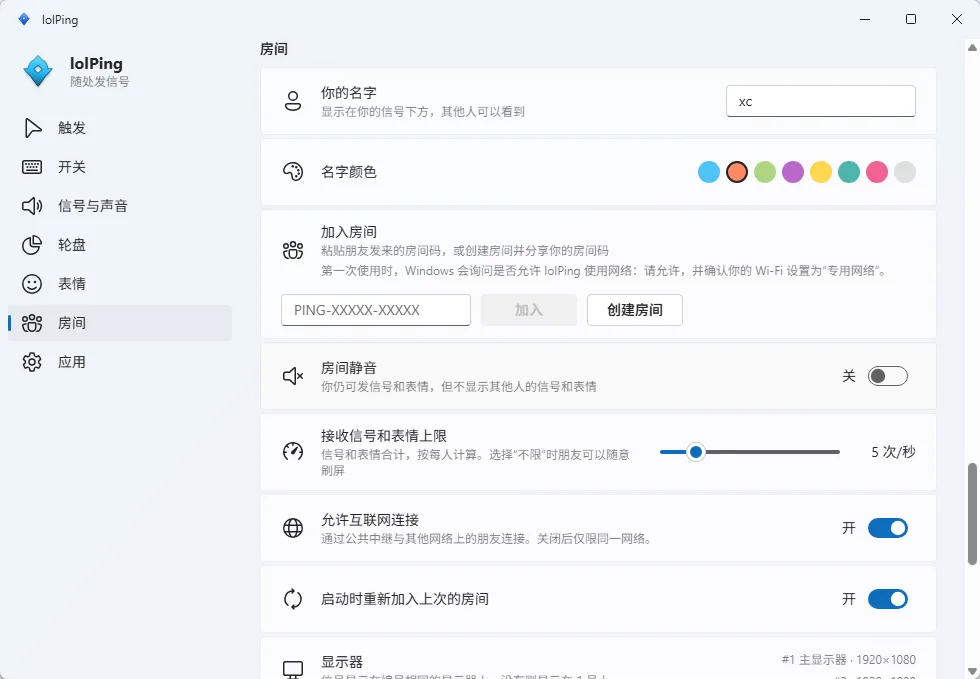Open the 触发 settings page
The width and height of the screenshot is (980, 679).
pyautogui.click(x=120, y=128)
